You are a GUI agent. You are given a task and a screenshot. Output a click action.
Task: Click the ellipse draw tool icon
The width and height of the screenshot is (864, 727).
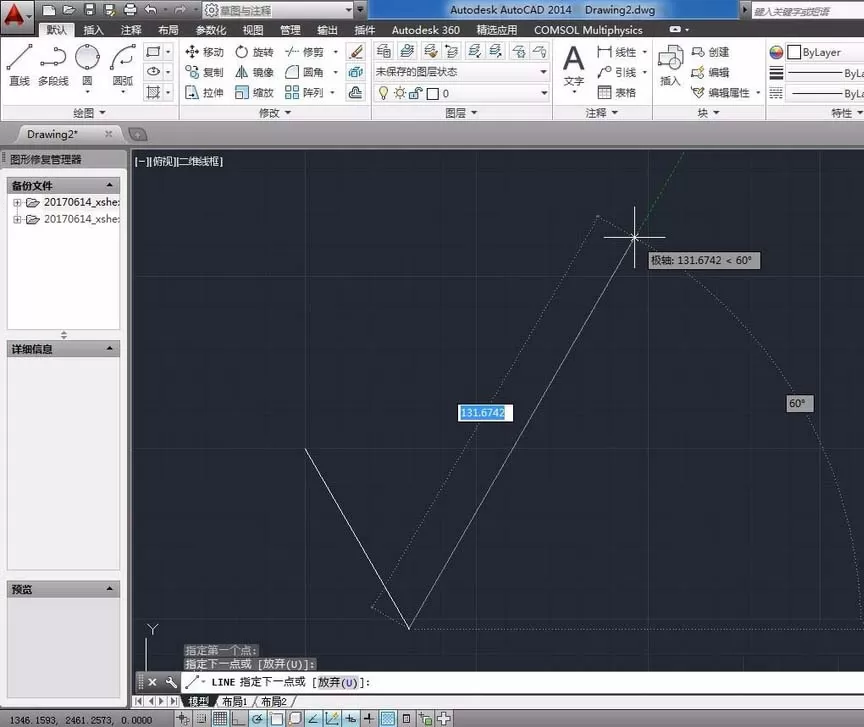coord(153,72)
